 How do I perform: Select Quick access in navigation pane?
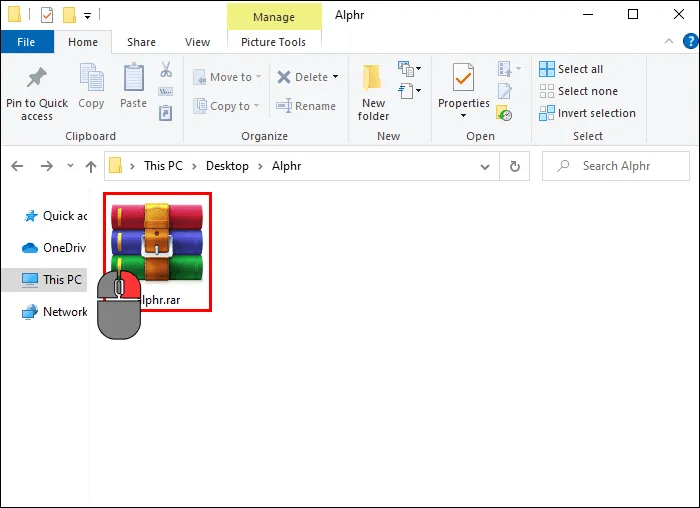(54, 216)
